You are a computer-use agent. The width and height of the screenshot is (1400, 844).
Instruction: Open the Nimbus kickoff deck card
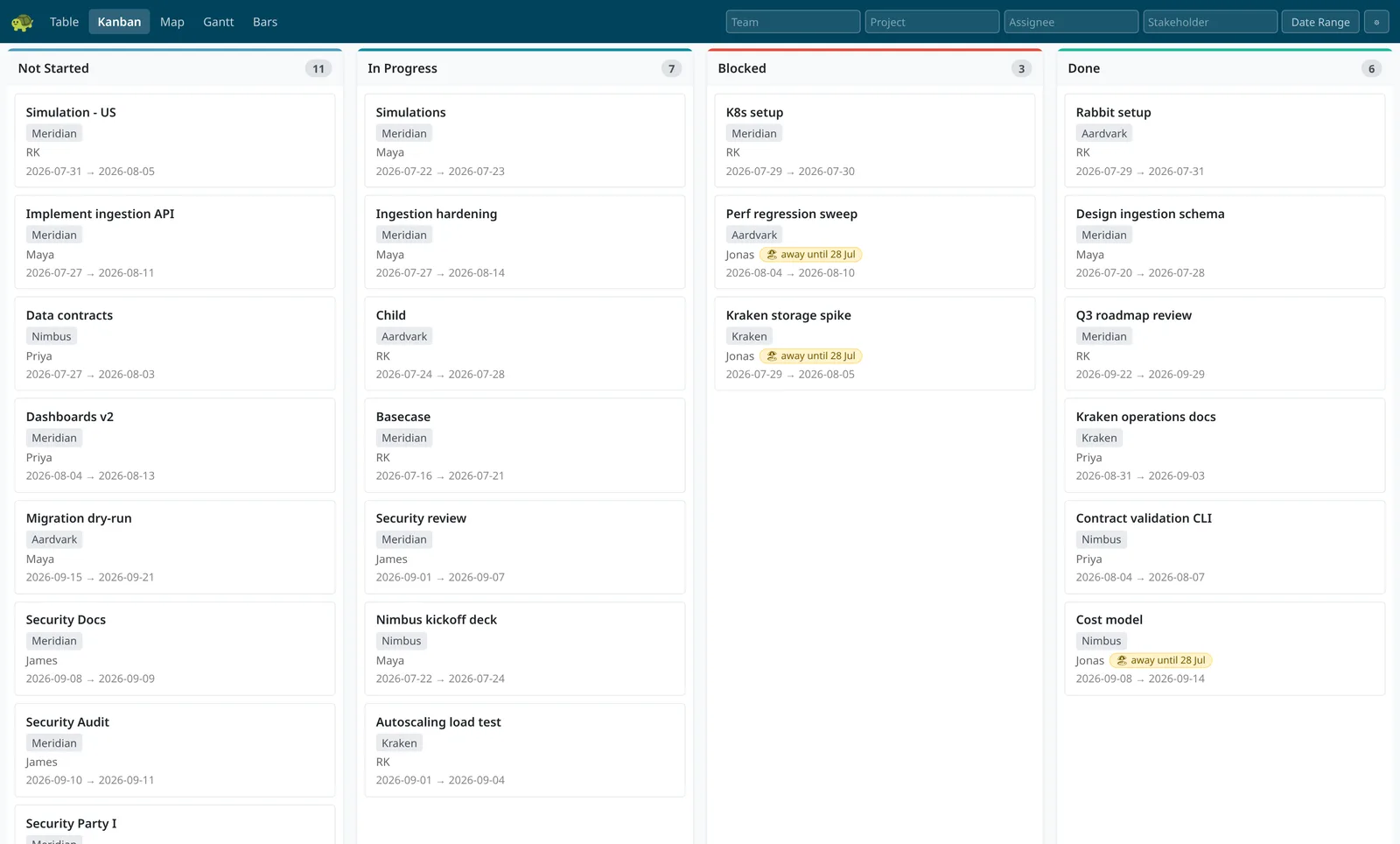coord(525,649)
